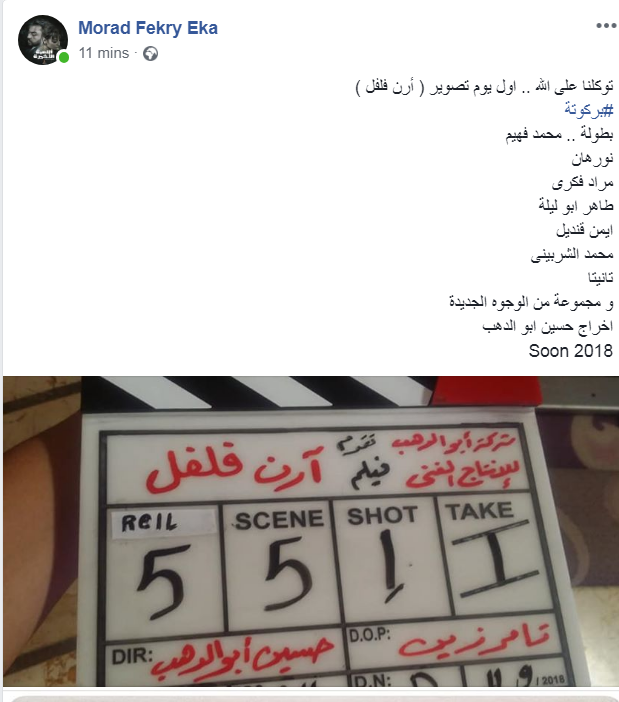Click the name نورهان in the post
This screenshot has height=702, width=619.
tap(592, 158)
